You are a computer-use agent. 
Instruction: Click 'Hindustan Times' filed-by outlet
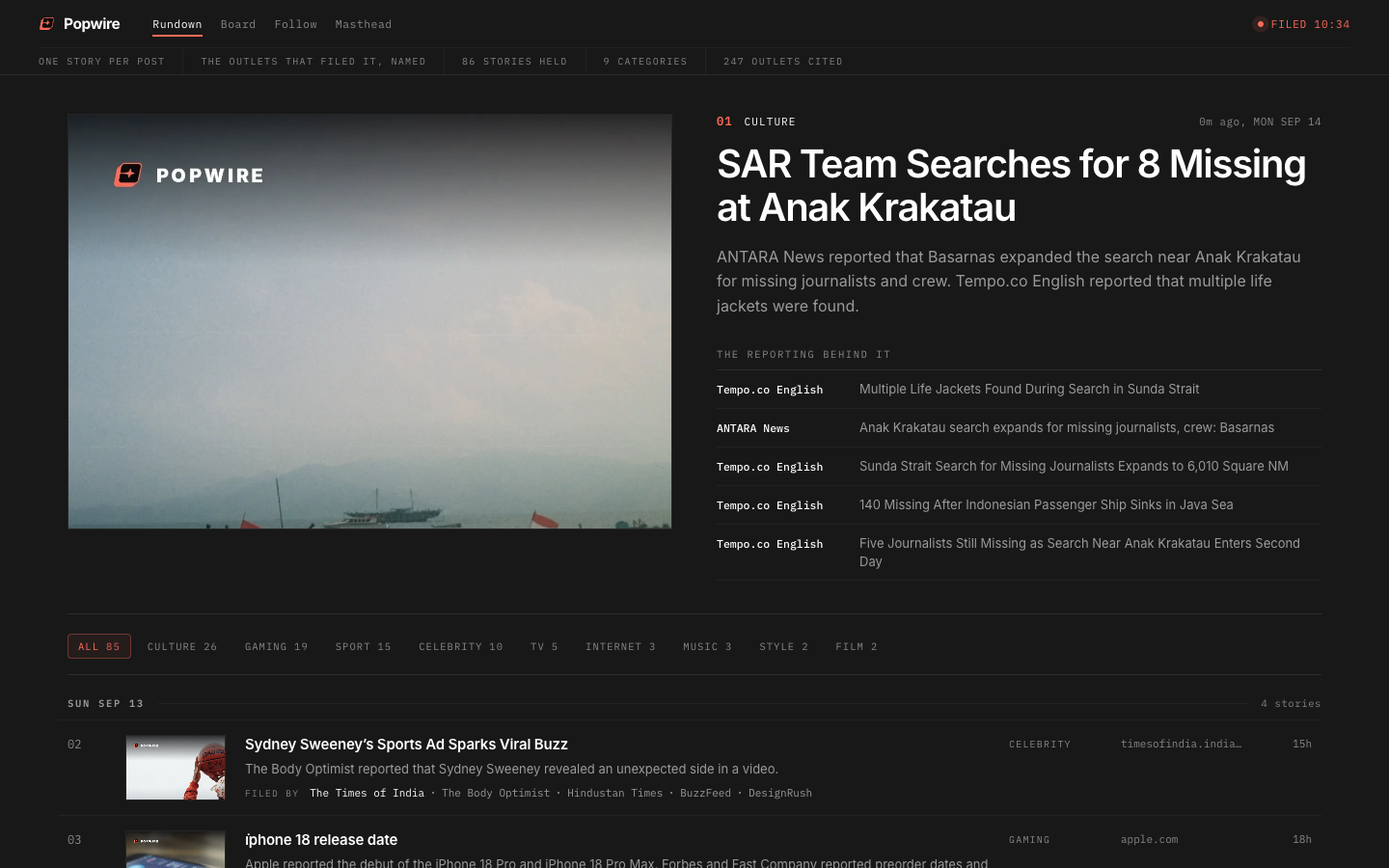click(x=614, y=793)
